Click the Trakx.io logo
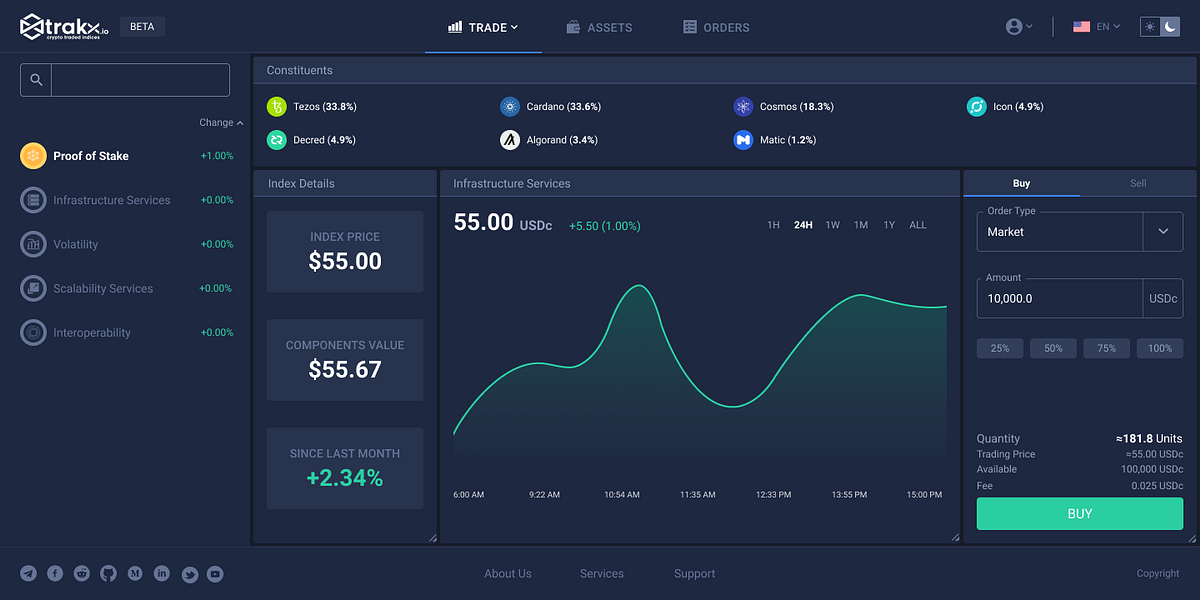Image resolution: width=1201 pixels, height=600 pixels. point(65,27)
